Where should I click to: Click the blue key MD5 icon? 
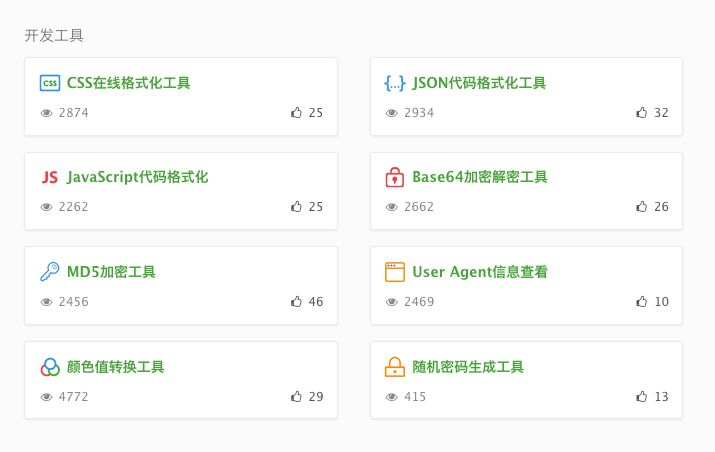point(50,271)
